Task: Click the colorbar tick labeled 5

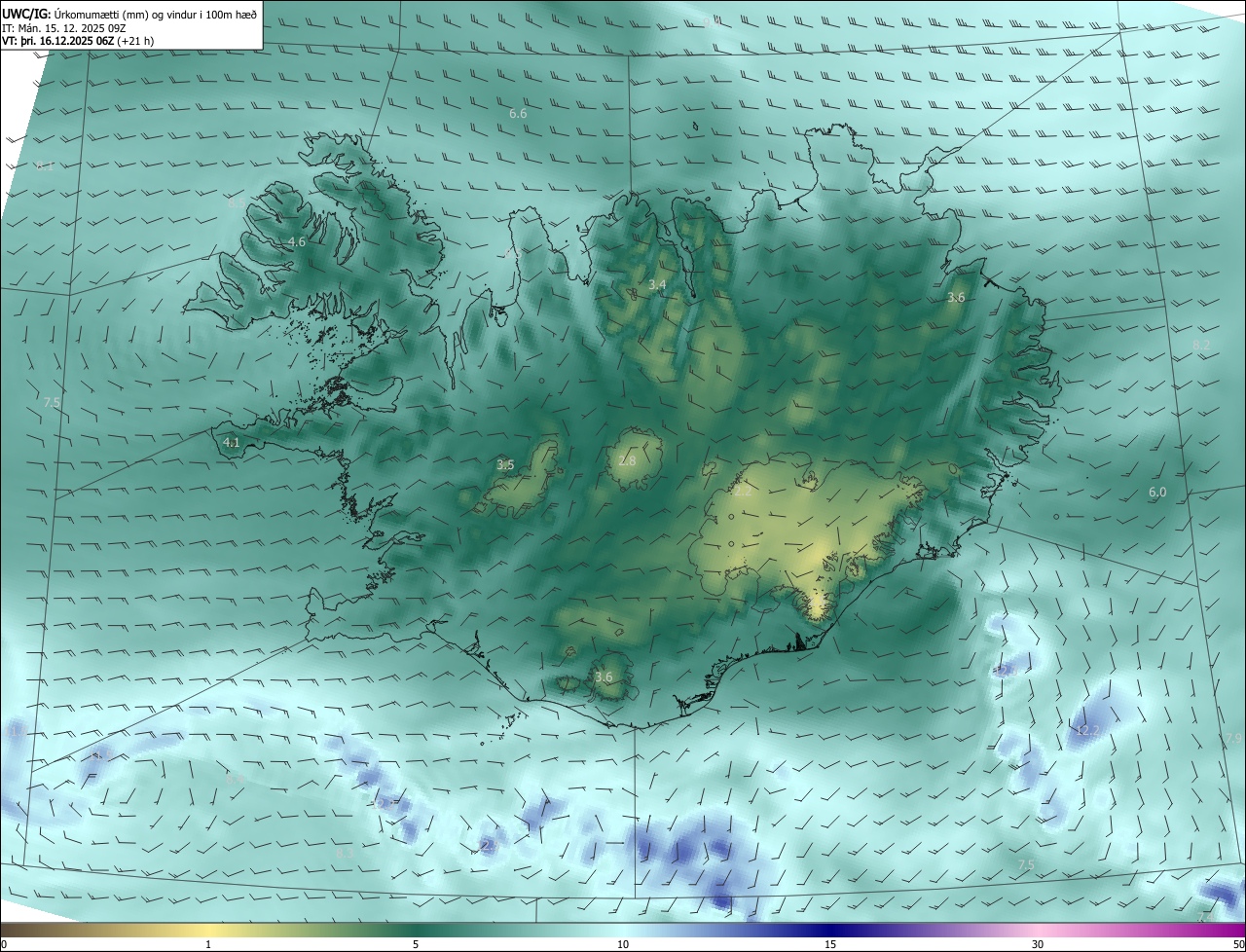Action: pos(416,944)
